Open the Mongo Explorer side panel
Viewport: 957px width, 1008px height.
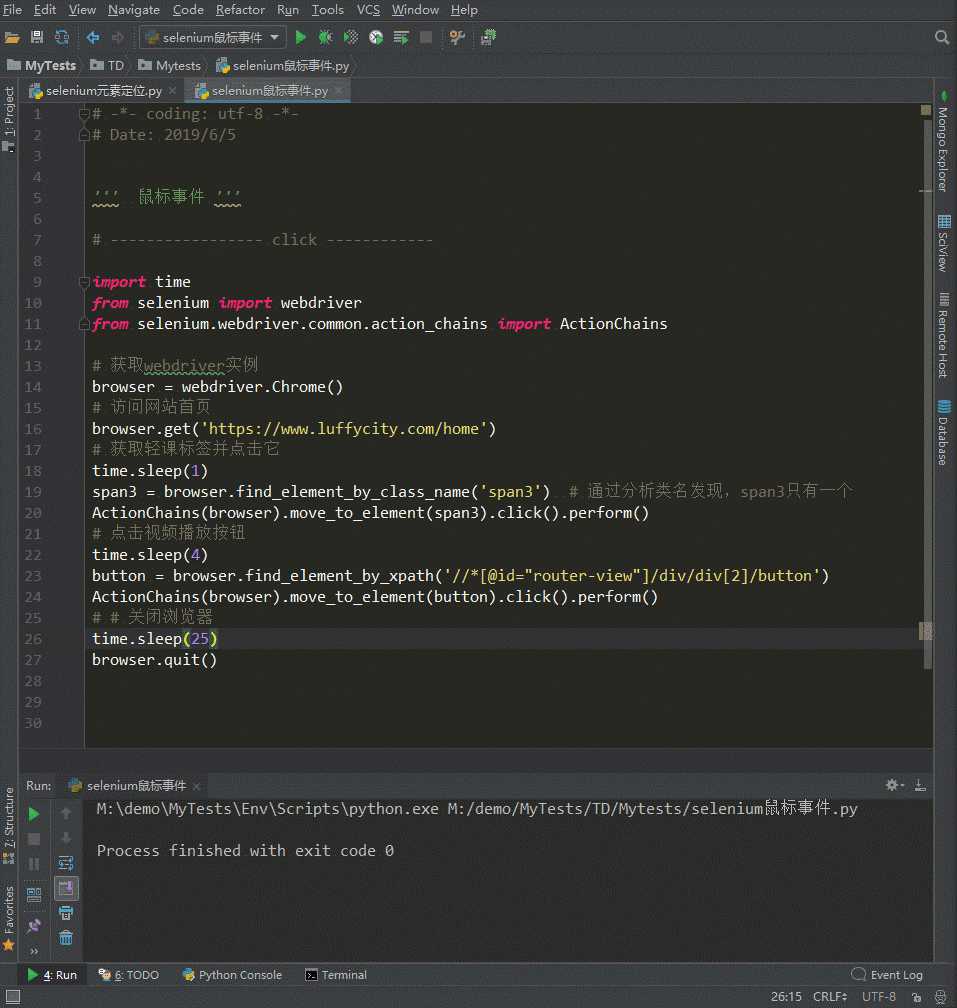pos(944,142)
